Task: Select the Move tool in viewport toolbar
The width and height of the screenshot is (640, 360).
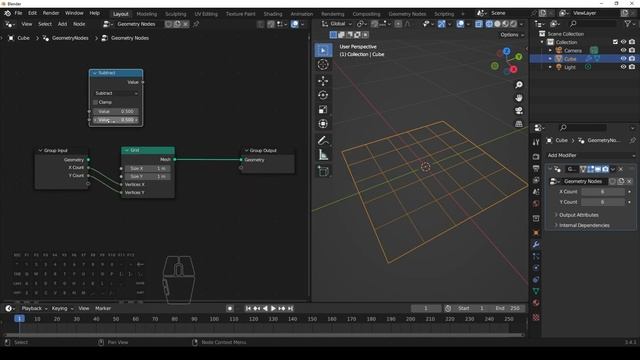Action: pyautogui.click(x=323, y=81)
